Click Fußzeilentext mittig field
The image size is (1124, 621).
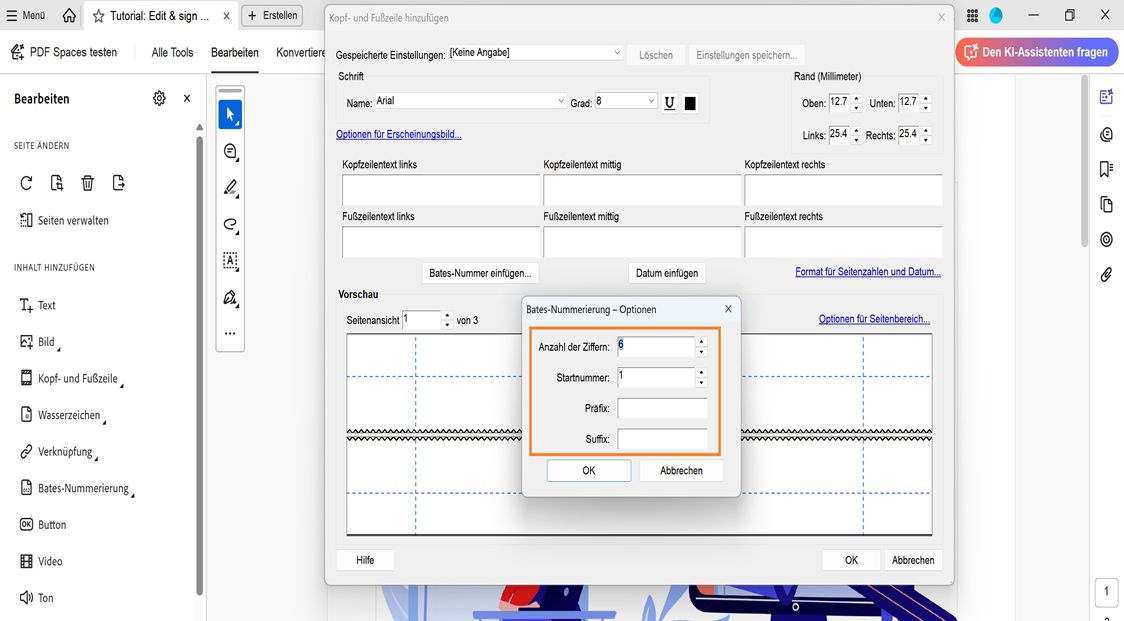point(642,242)
